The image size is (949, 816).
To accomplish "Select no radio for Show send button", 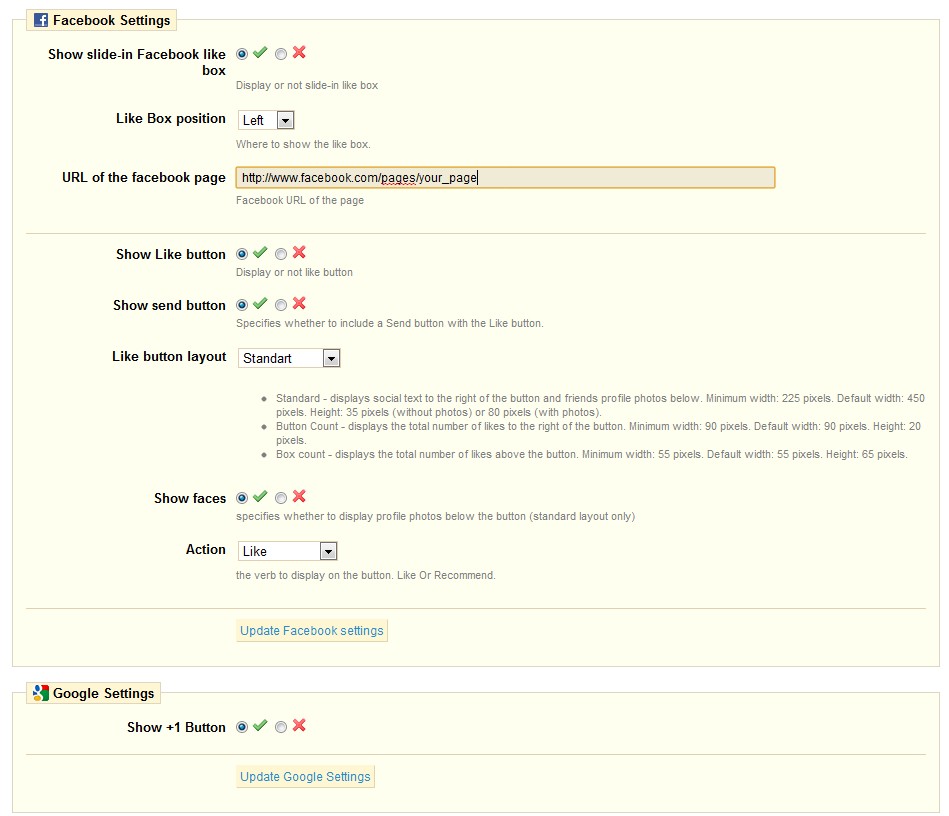I will click(281, 304).
